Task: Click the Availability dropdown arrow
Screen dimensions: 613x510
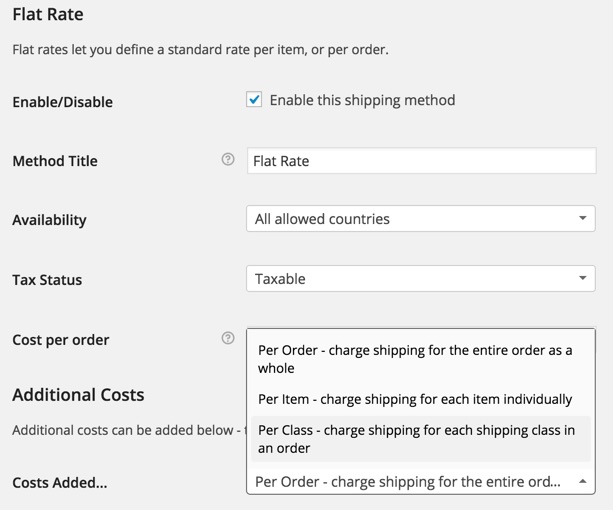Action: coord(583,218)
